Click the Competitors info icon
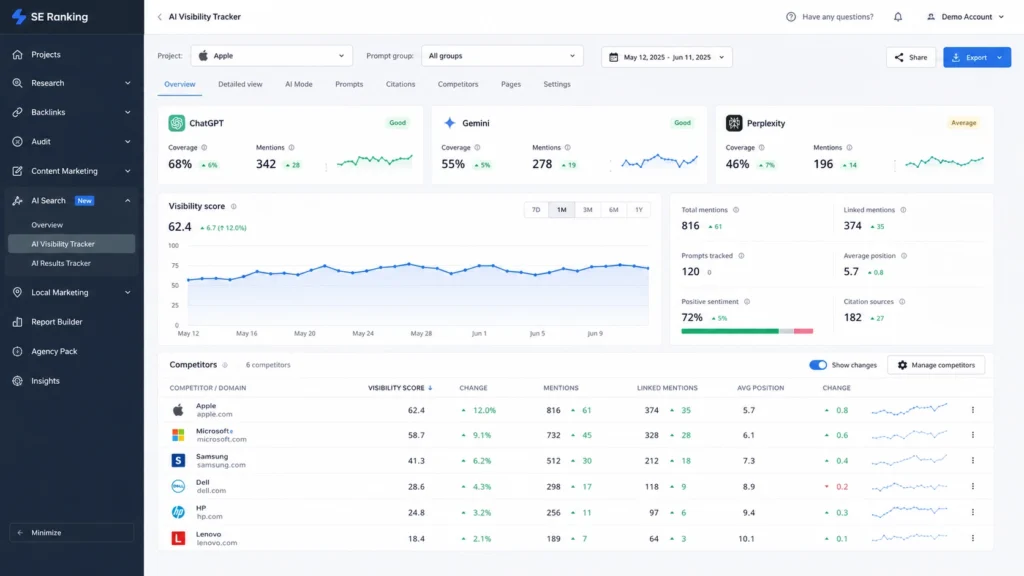The image size is (1024, 576). [x=225, y=365]
